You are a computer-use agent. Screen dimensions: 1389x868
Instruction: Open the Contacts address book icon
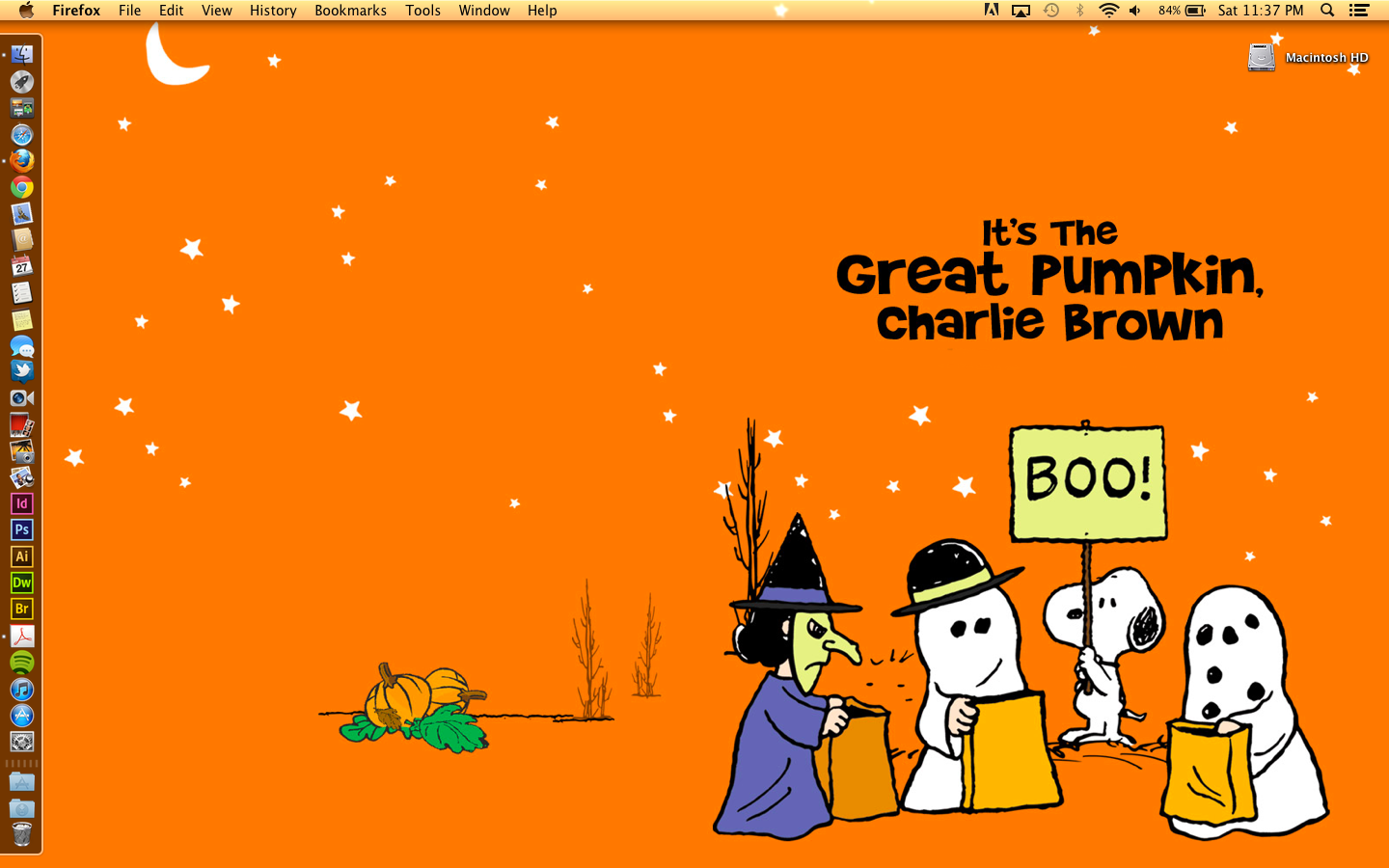click(x=22, y=239)
